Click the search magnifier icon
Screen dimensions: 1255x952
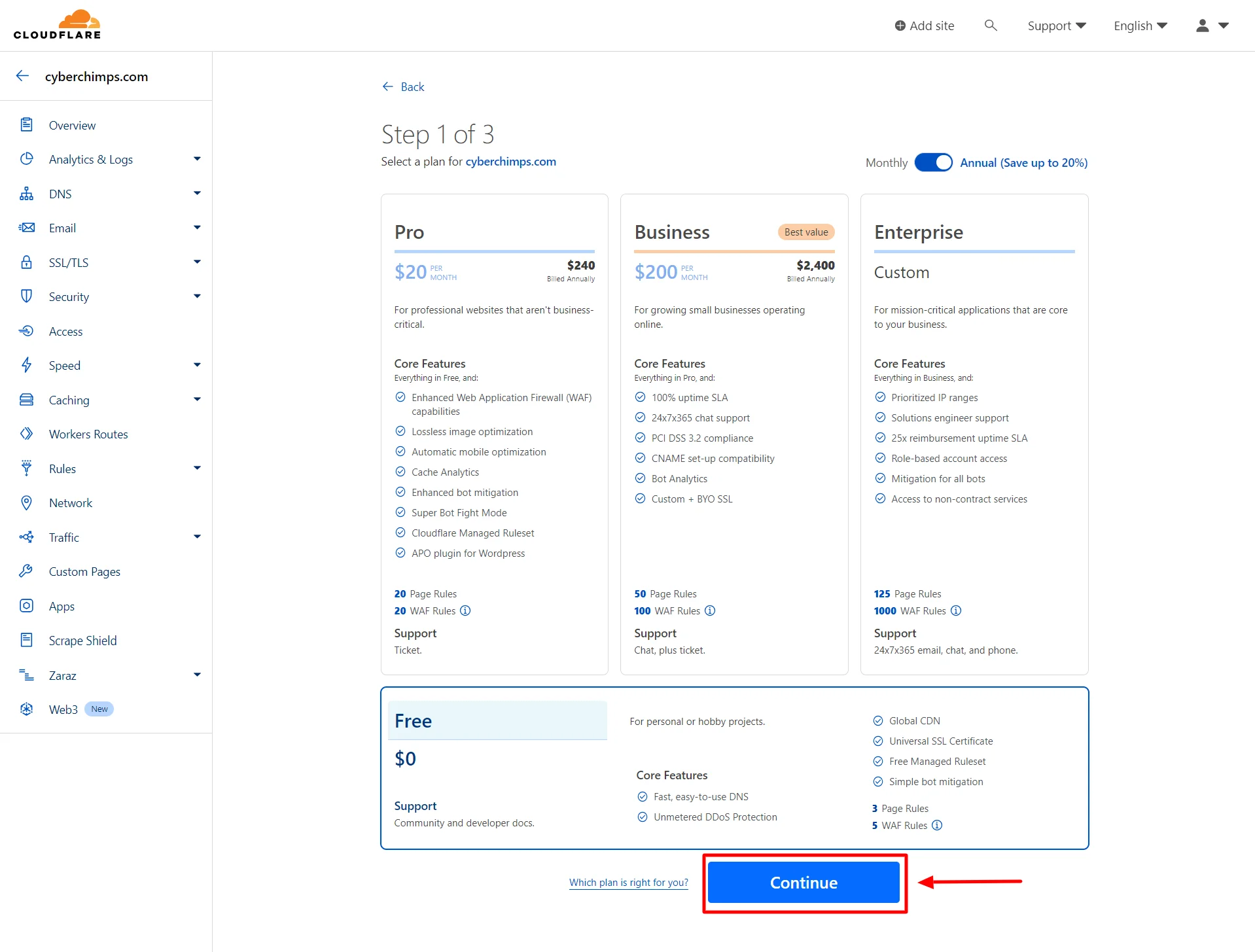991,26
